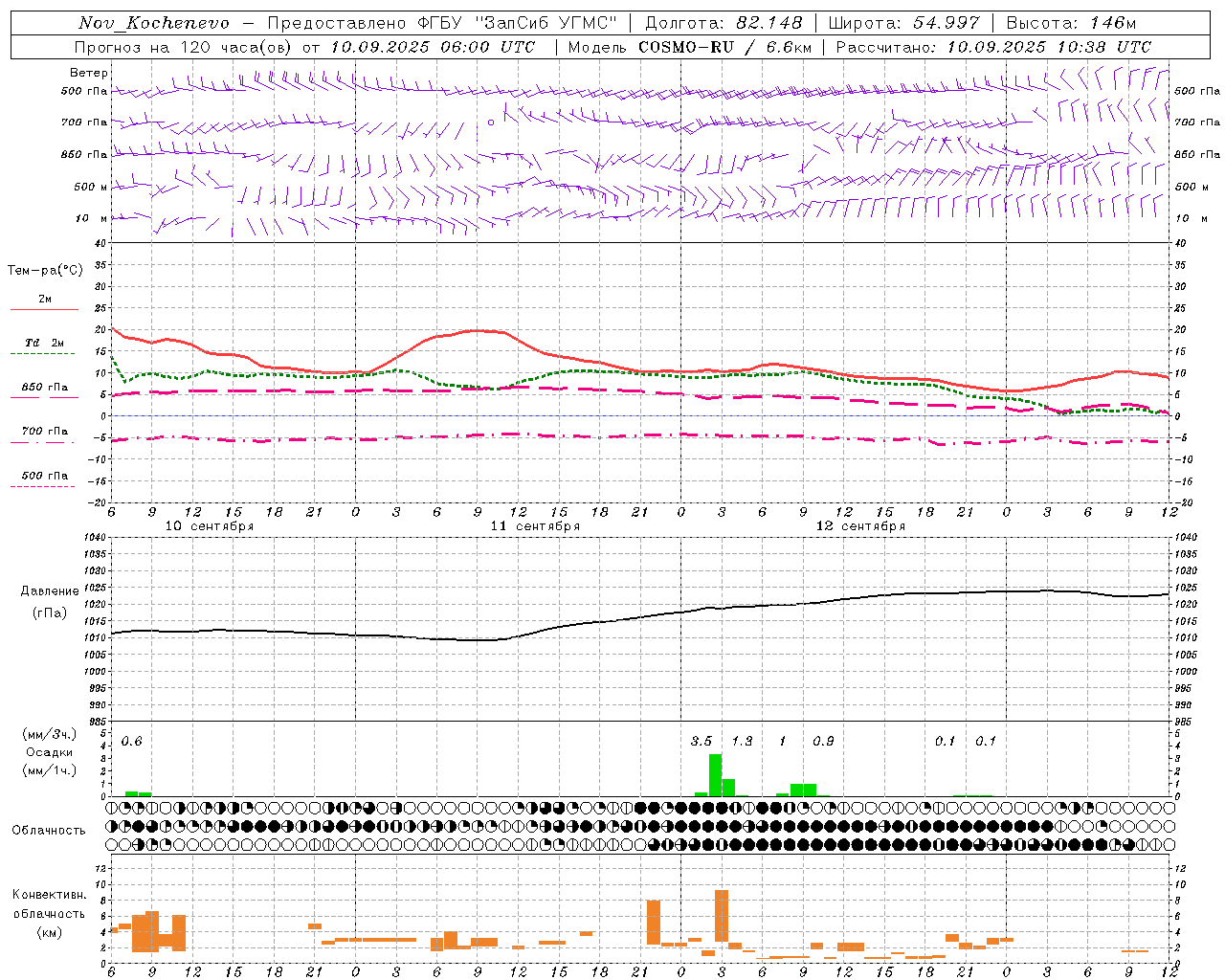Click the elevation value 146м
The image size is (1225, 980).
(x=1112, y=23)
